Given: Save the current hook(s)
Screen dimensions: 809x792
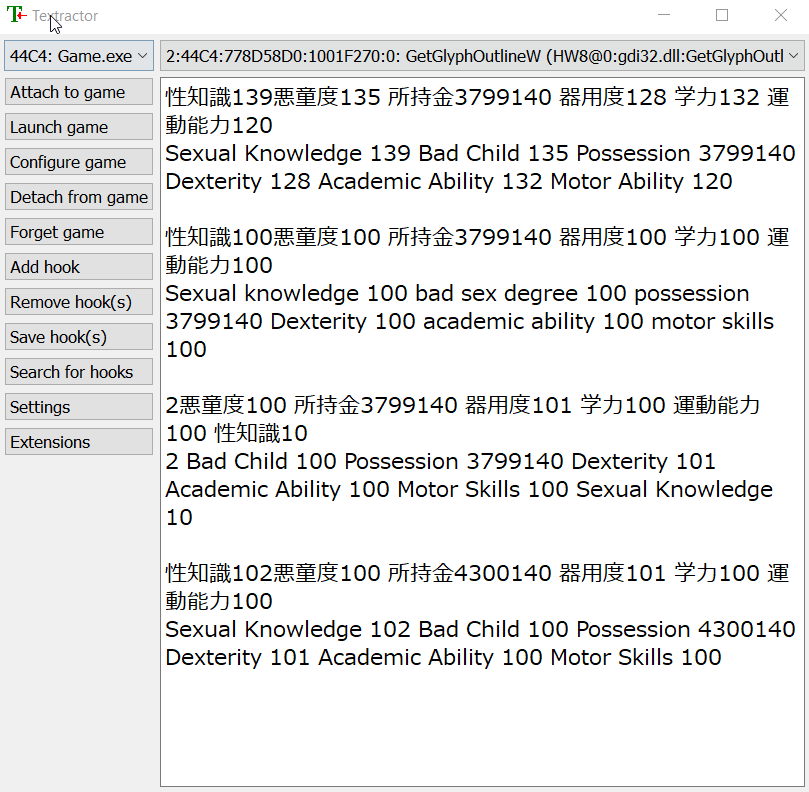Looking at the screenshot, I should tap(78, 337).
